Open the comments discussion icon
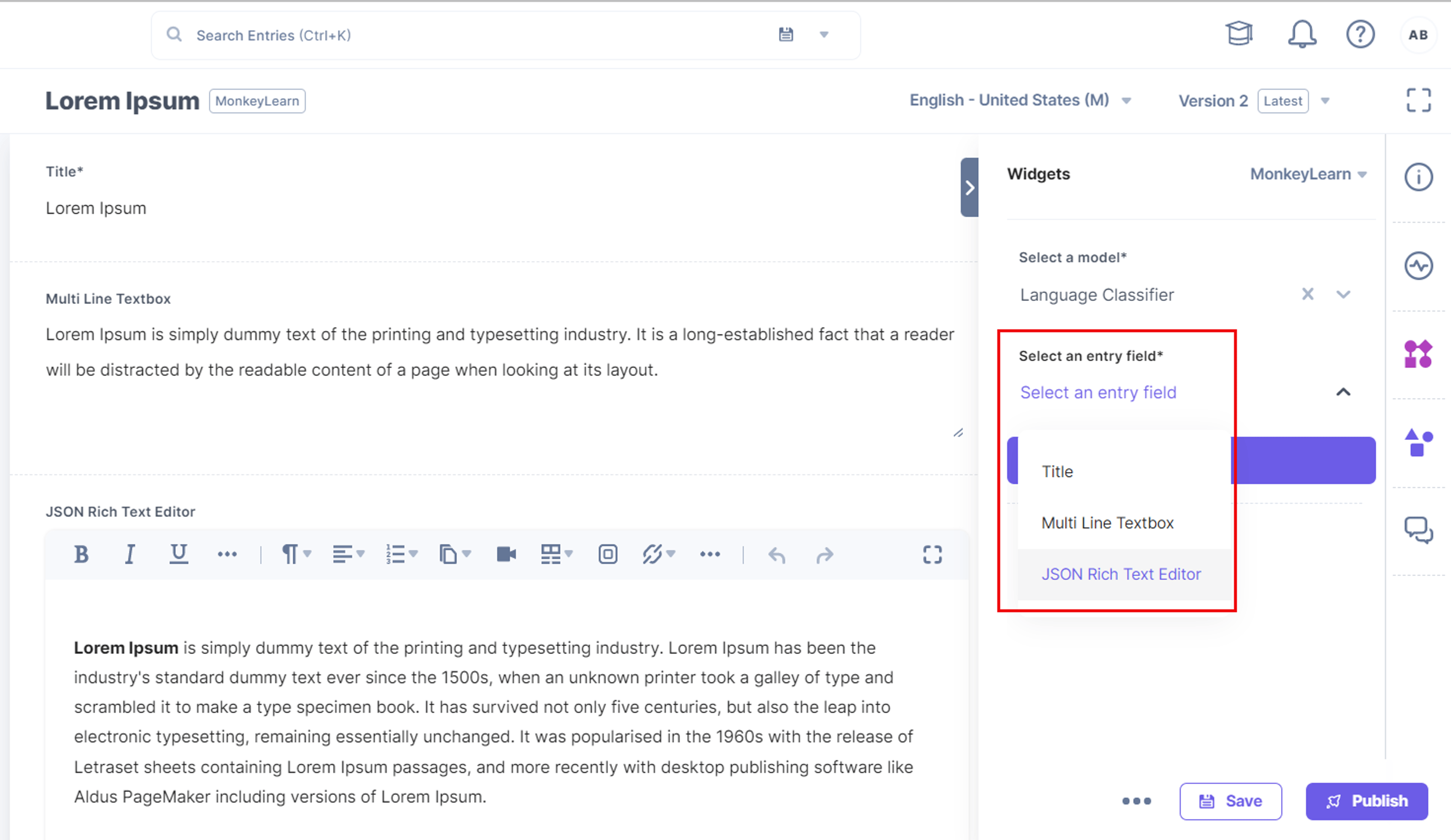 [1418, 530]
